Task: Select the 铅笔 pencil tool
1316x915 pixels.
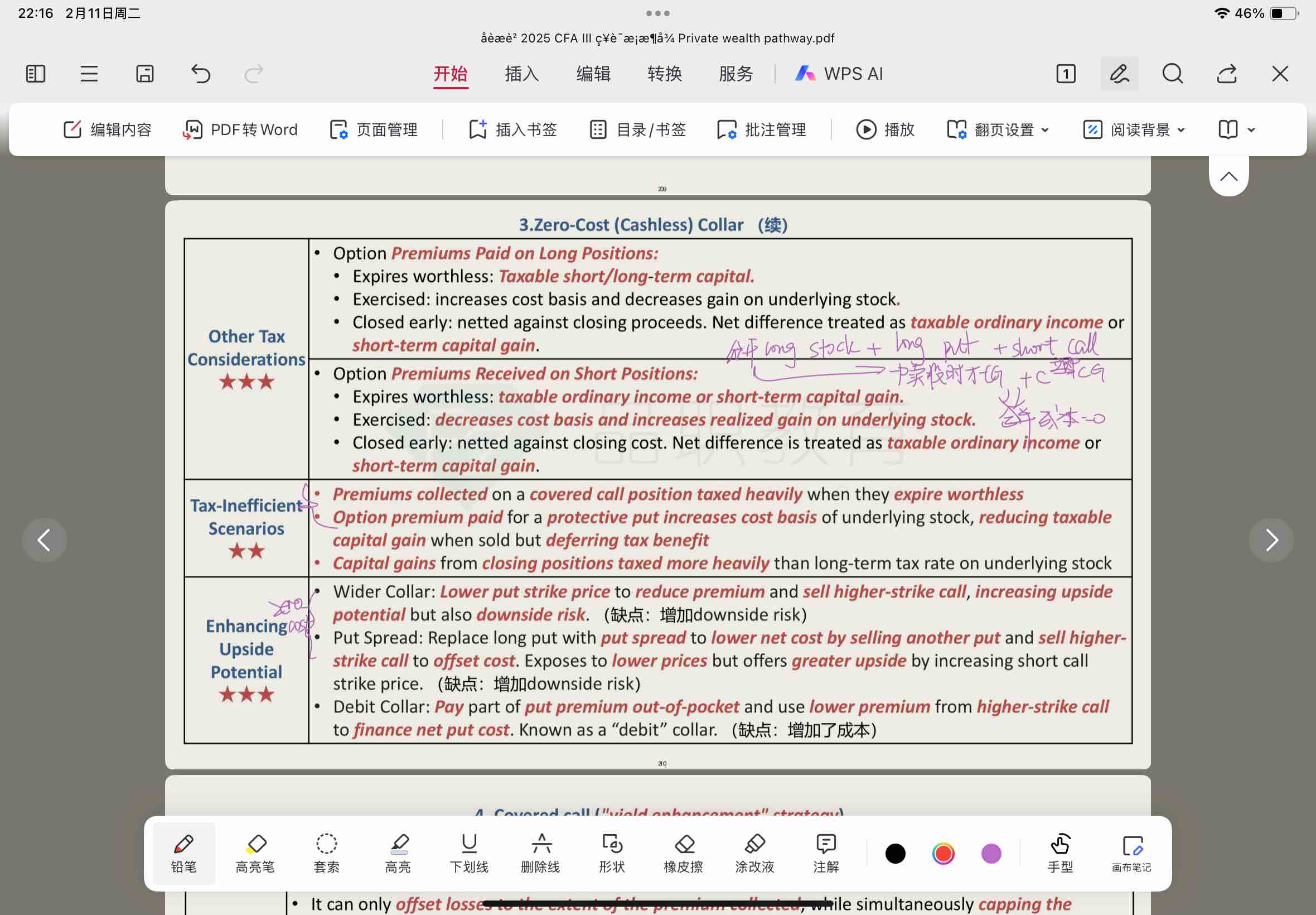Action: (184, 854)
